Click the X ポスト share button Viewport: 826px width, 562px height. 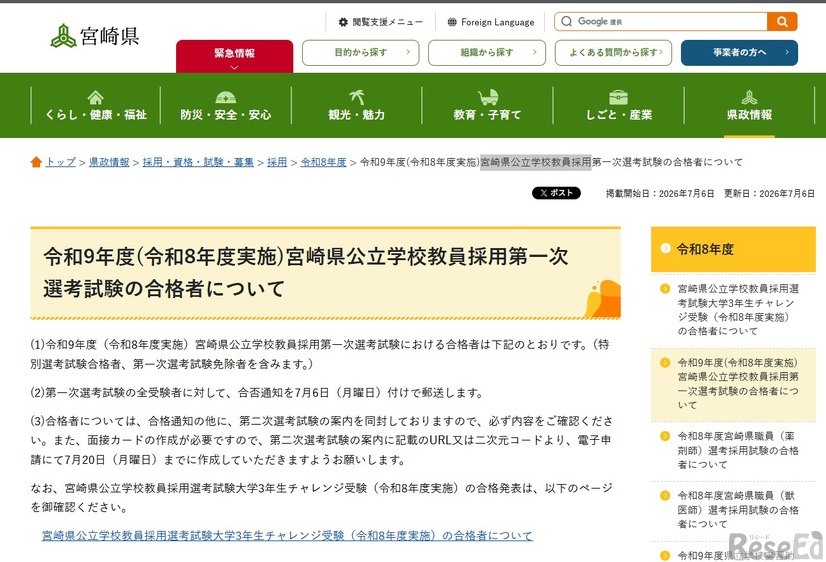[x=556, y=193]
